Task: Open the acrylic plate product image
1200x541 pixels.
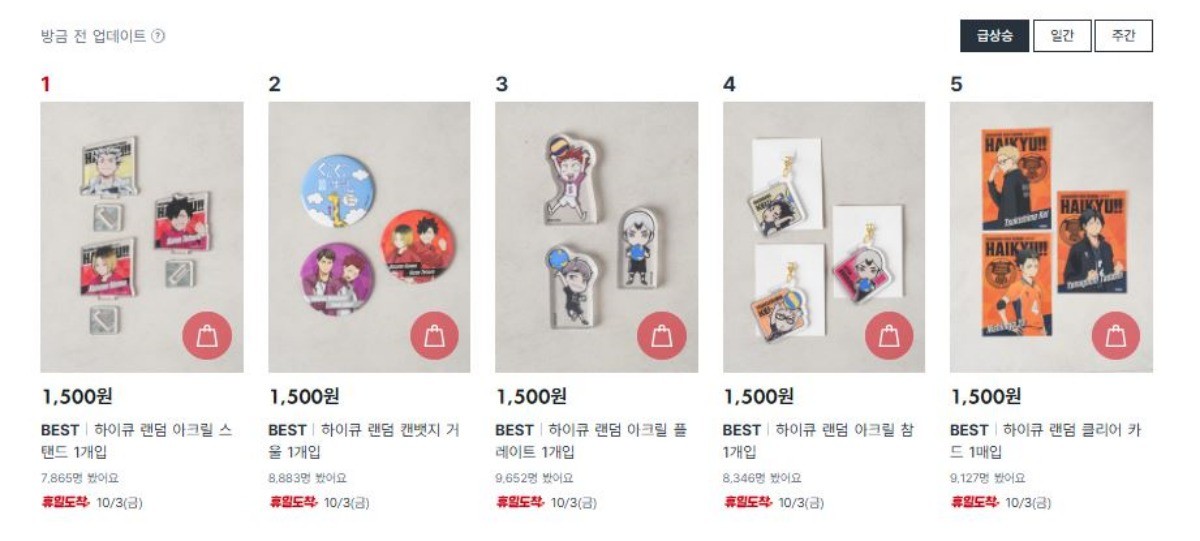Action: 596,237
